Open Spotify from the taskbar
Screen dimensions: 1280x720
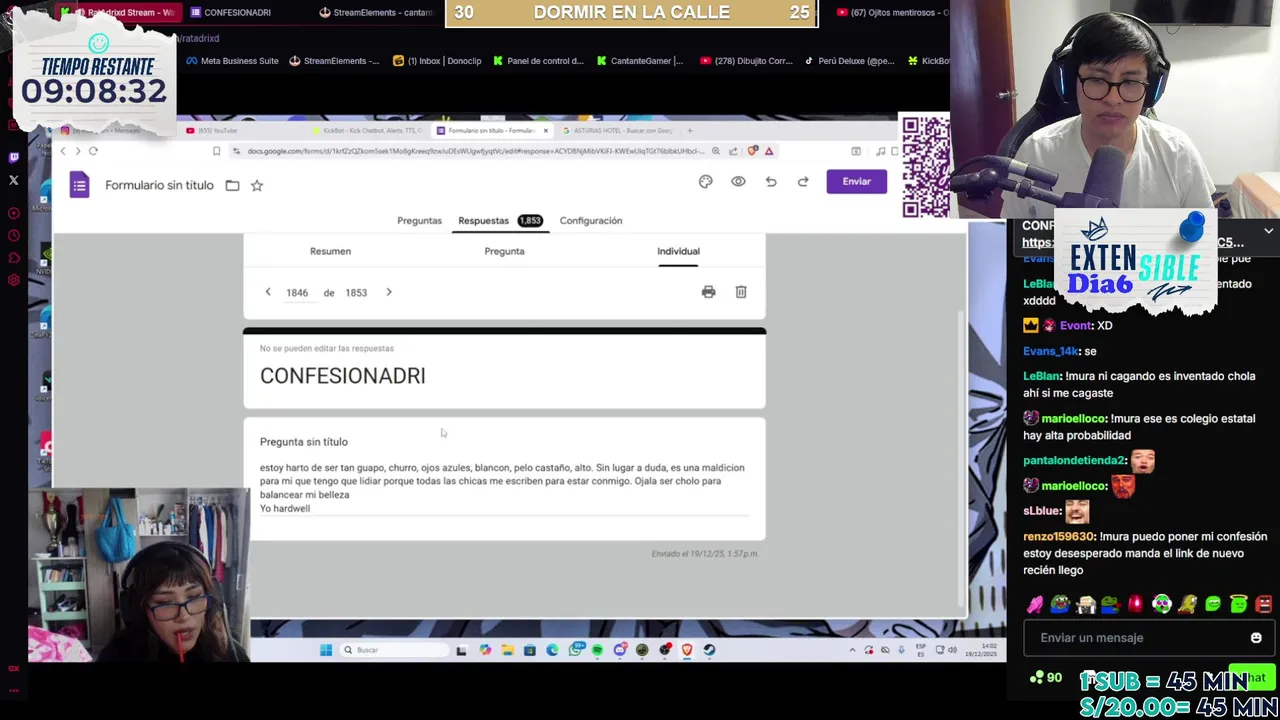[x=597, y=650]
